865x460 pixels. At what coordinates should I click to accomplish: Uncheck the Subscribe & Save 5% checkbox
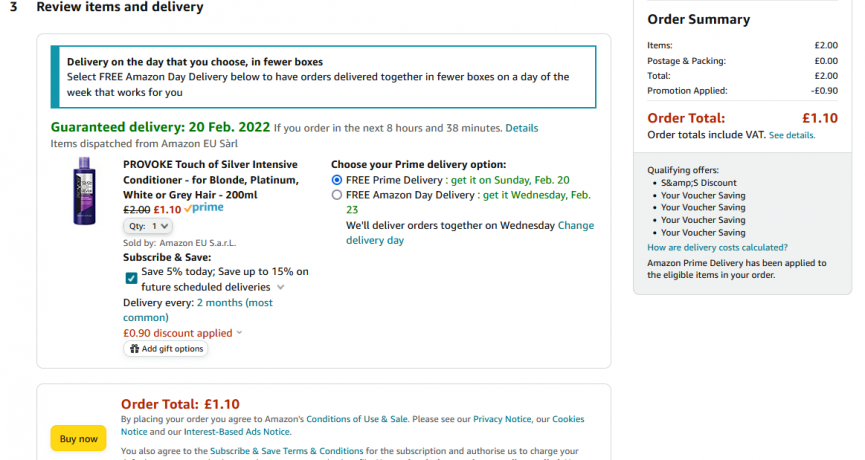(x=131, y=278)
